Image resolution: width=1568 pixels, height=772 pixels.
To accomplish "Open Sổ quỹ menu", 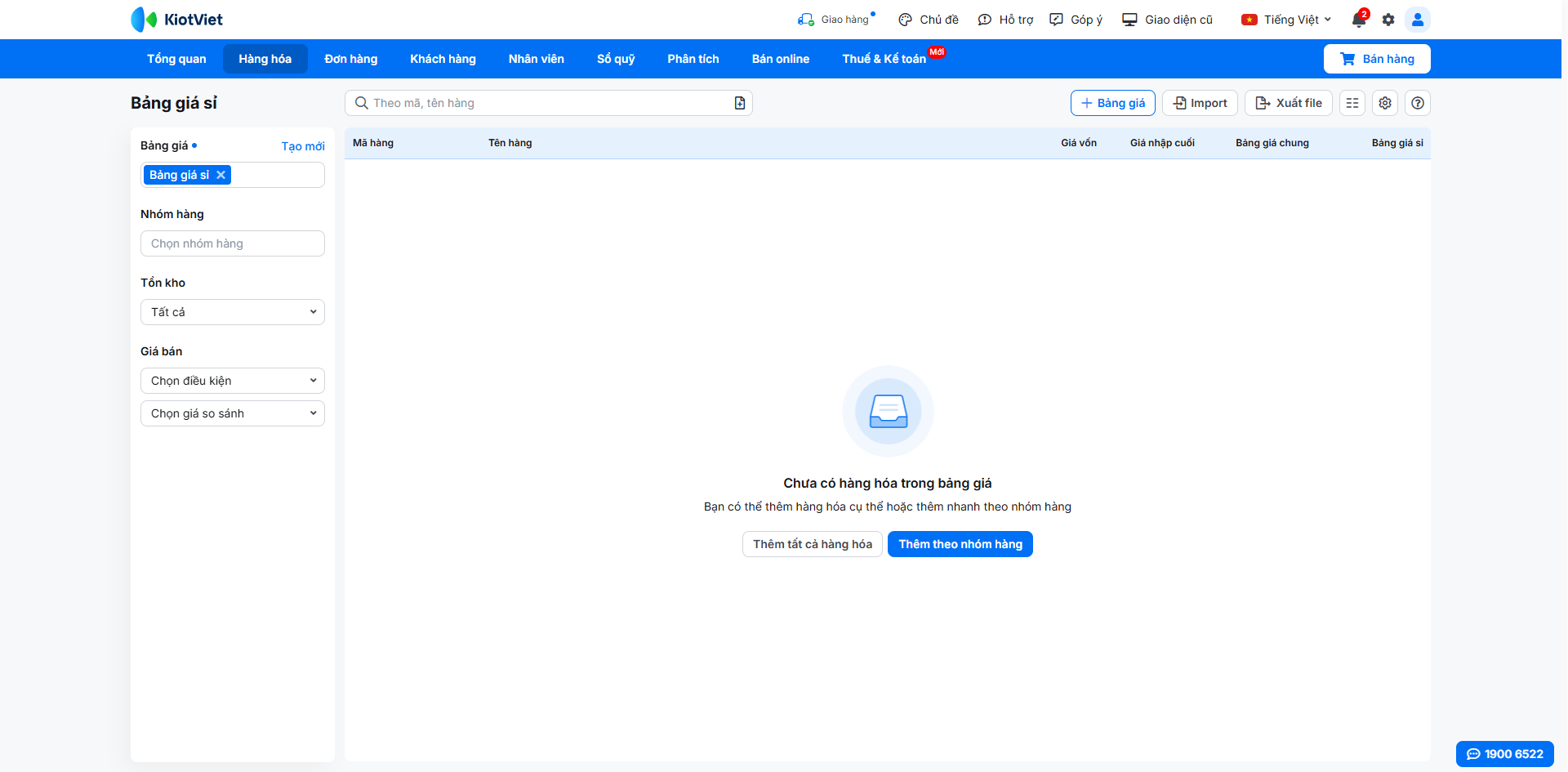I will point(616,59).
